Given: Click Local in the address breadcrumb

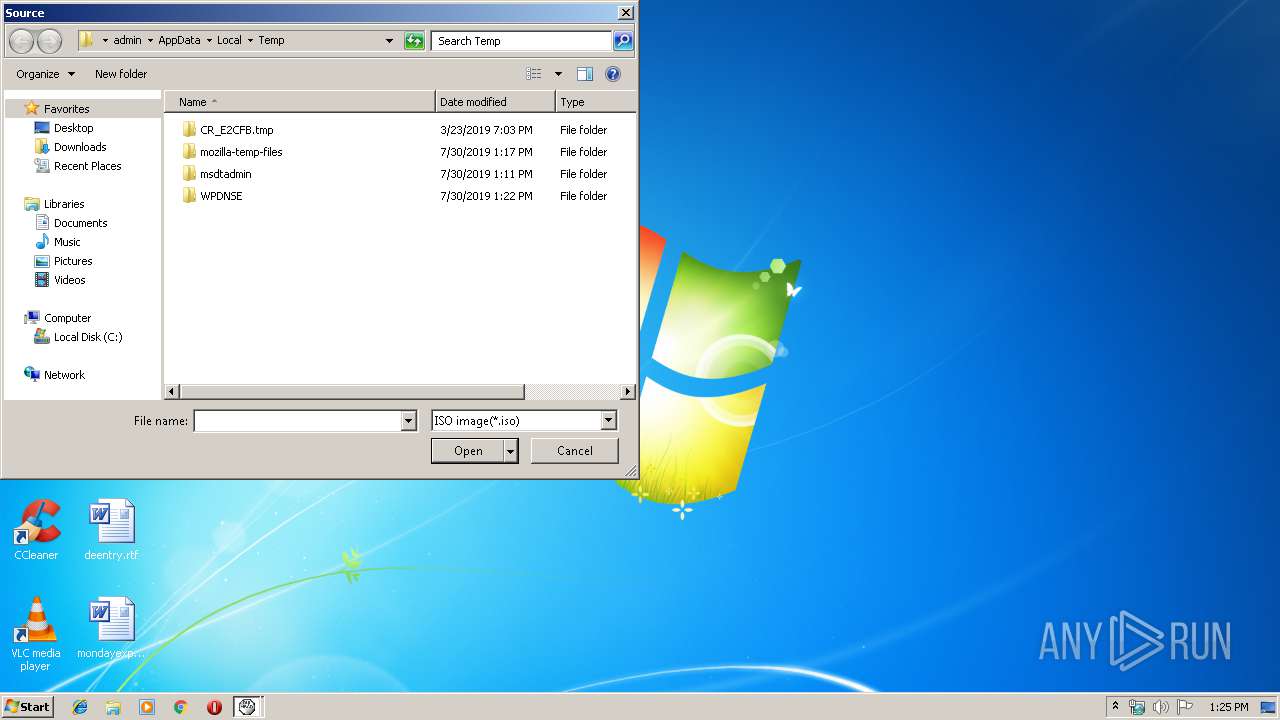Looking at the screenshot, I should click(x=229, y=41).
